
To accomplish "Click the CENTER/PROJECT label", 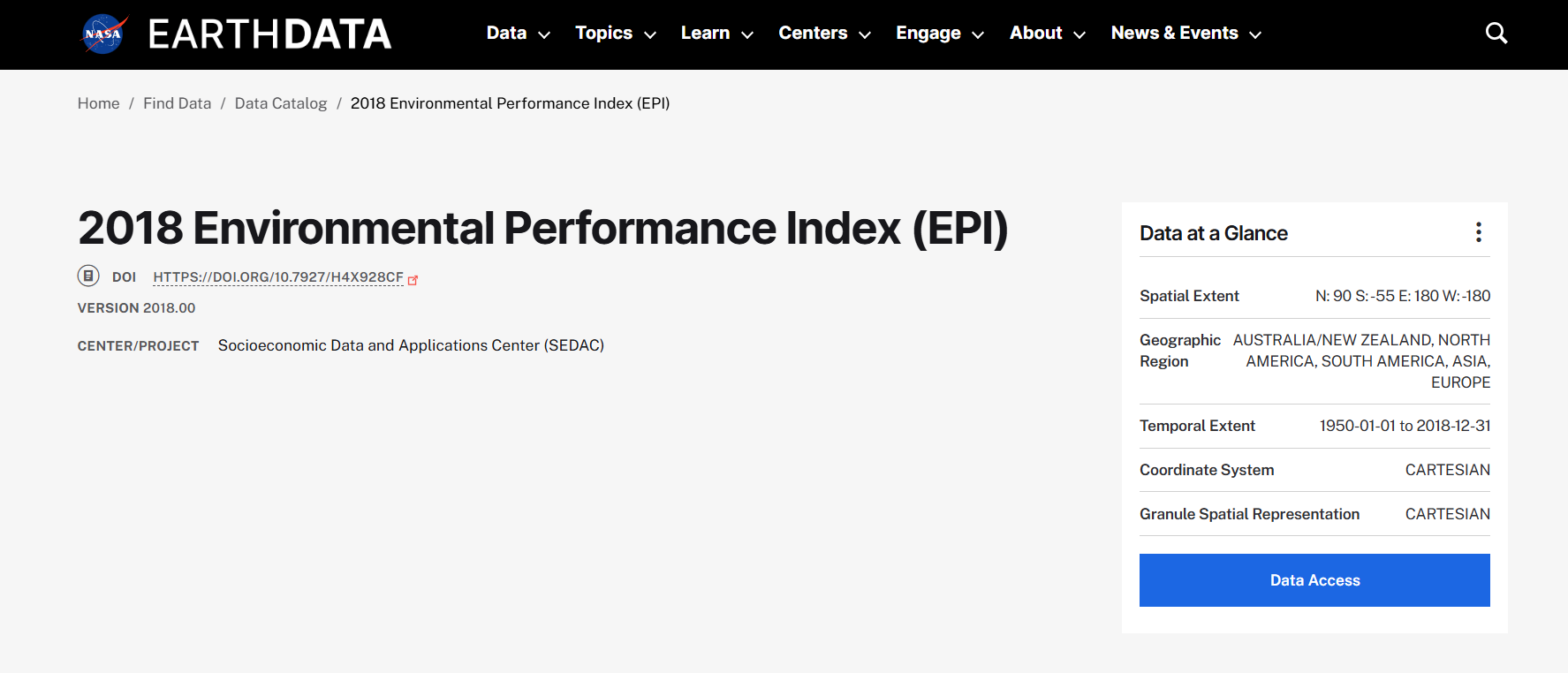I will click(x=138, y=346).
